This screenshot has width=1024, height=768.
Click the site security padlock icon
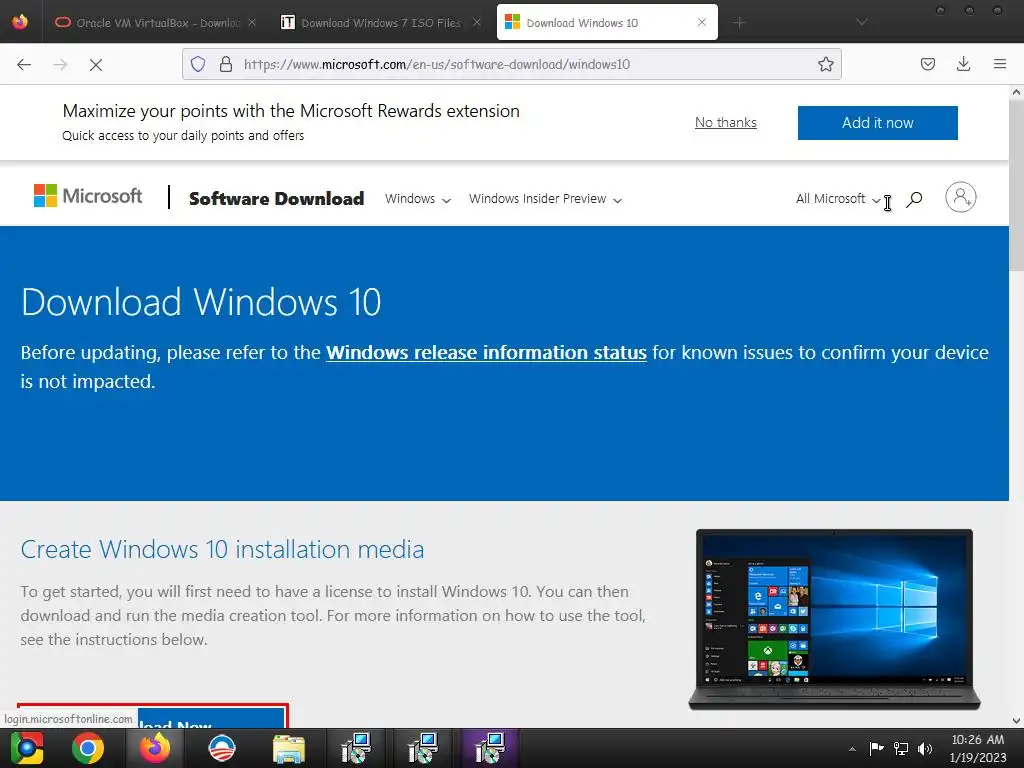[226, 64]
